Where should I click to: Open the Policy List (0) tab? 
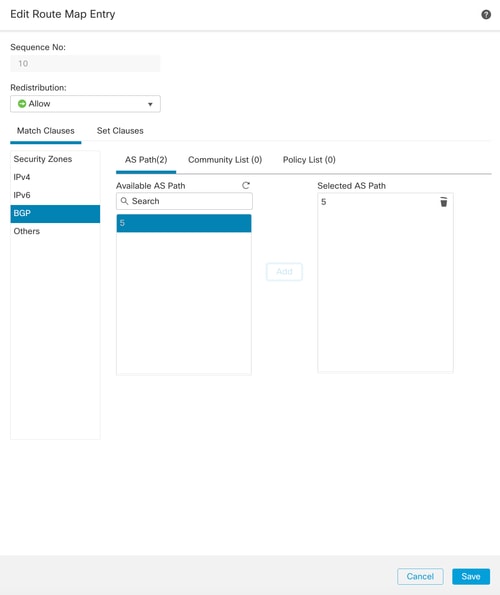pos(309,160)
